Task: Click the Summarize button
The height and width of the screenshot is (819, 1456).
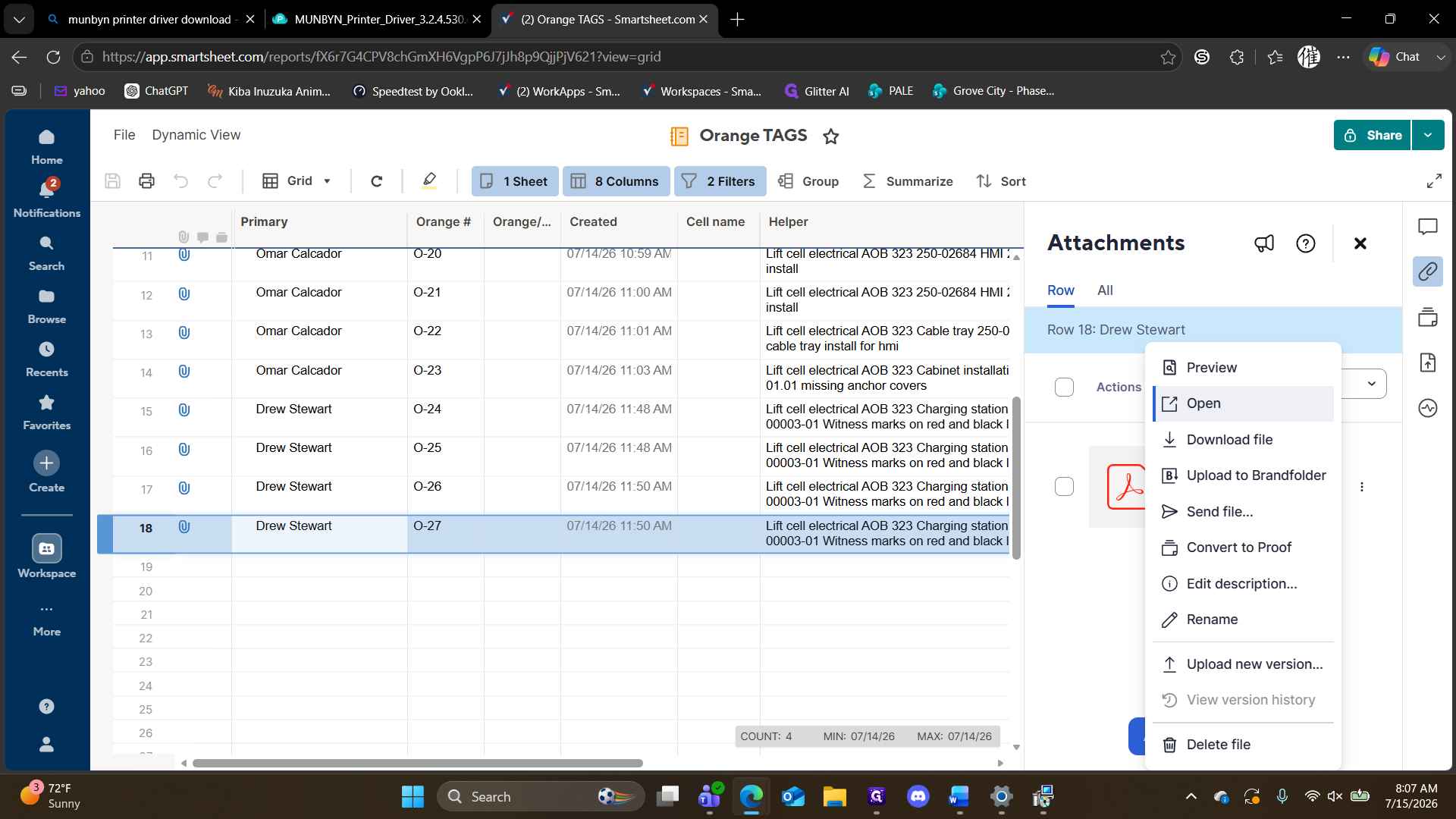Action: [x=908, y=181]
